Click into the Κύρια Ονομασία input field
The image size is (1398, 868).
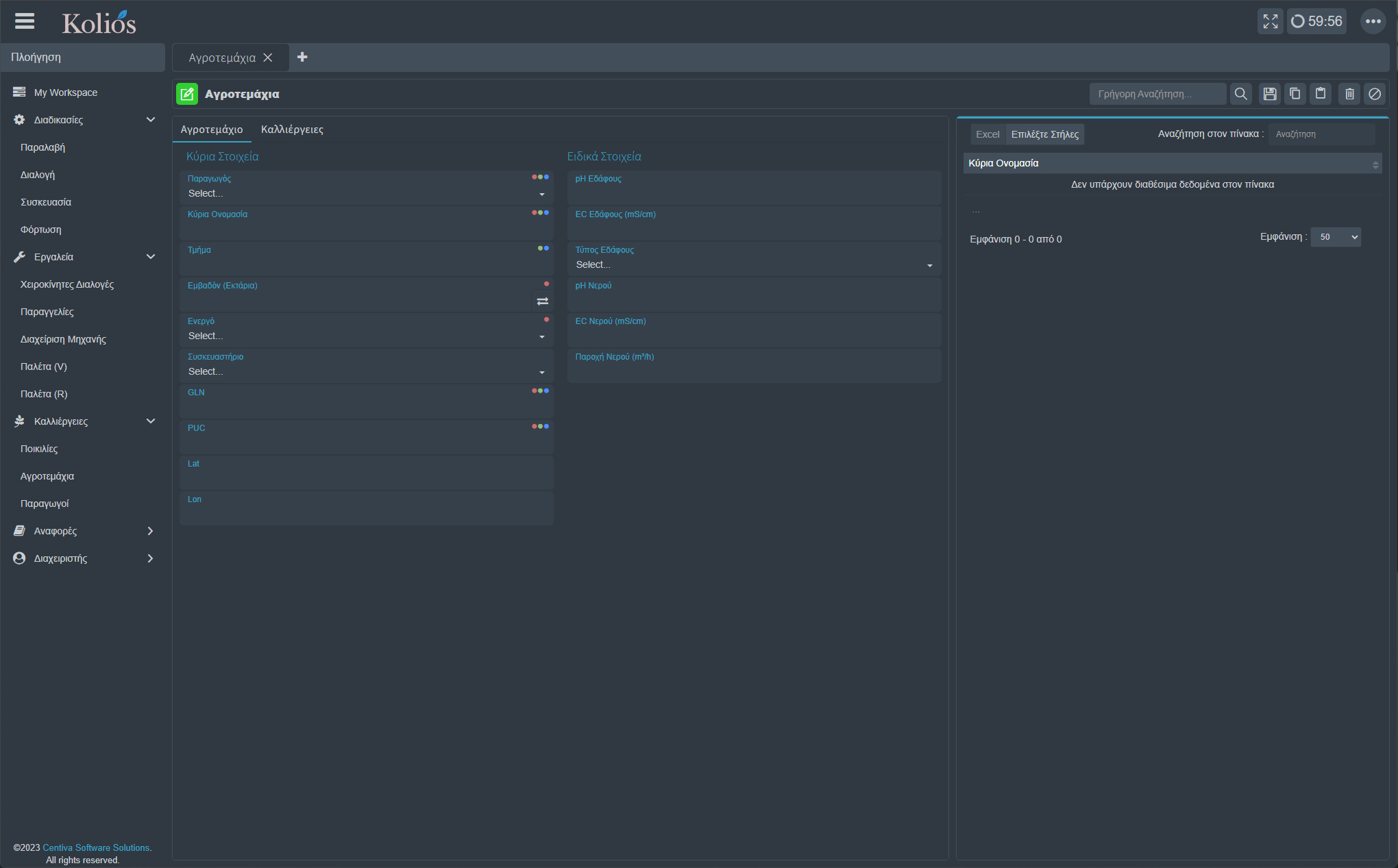click(367, 223)
